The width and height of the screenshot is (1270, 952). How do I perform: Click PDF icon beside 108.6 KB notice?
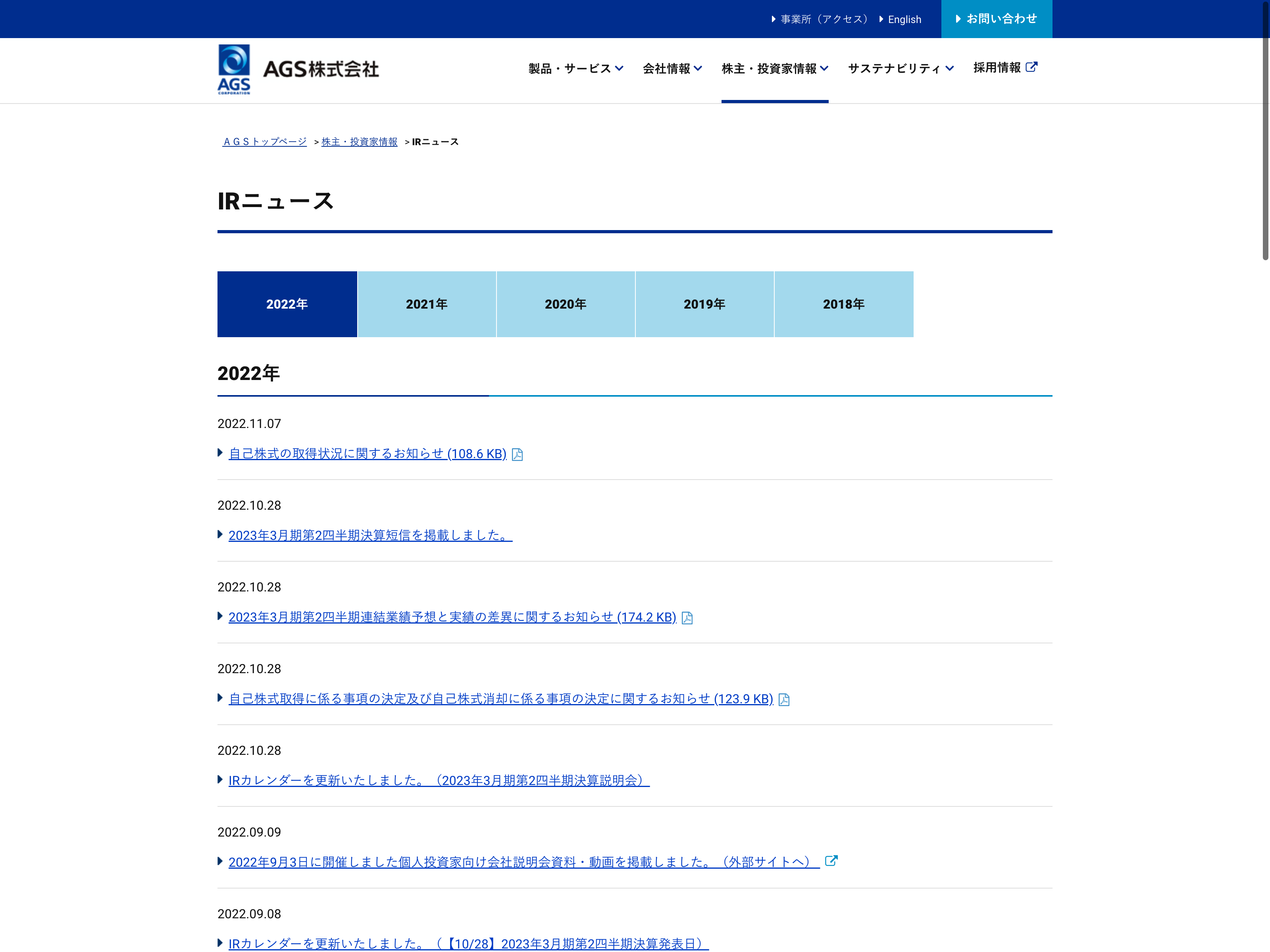(517, 455)
